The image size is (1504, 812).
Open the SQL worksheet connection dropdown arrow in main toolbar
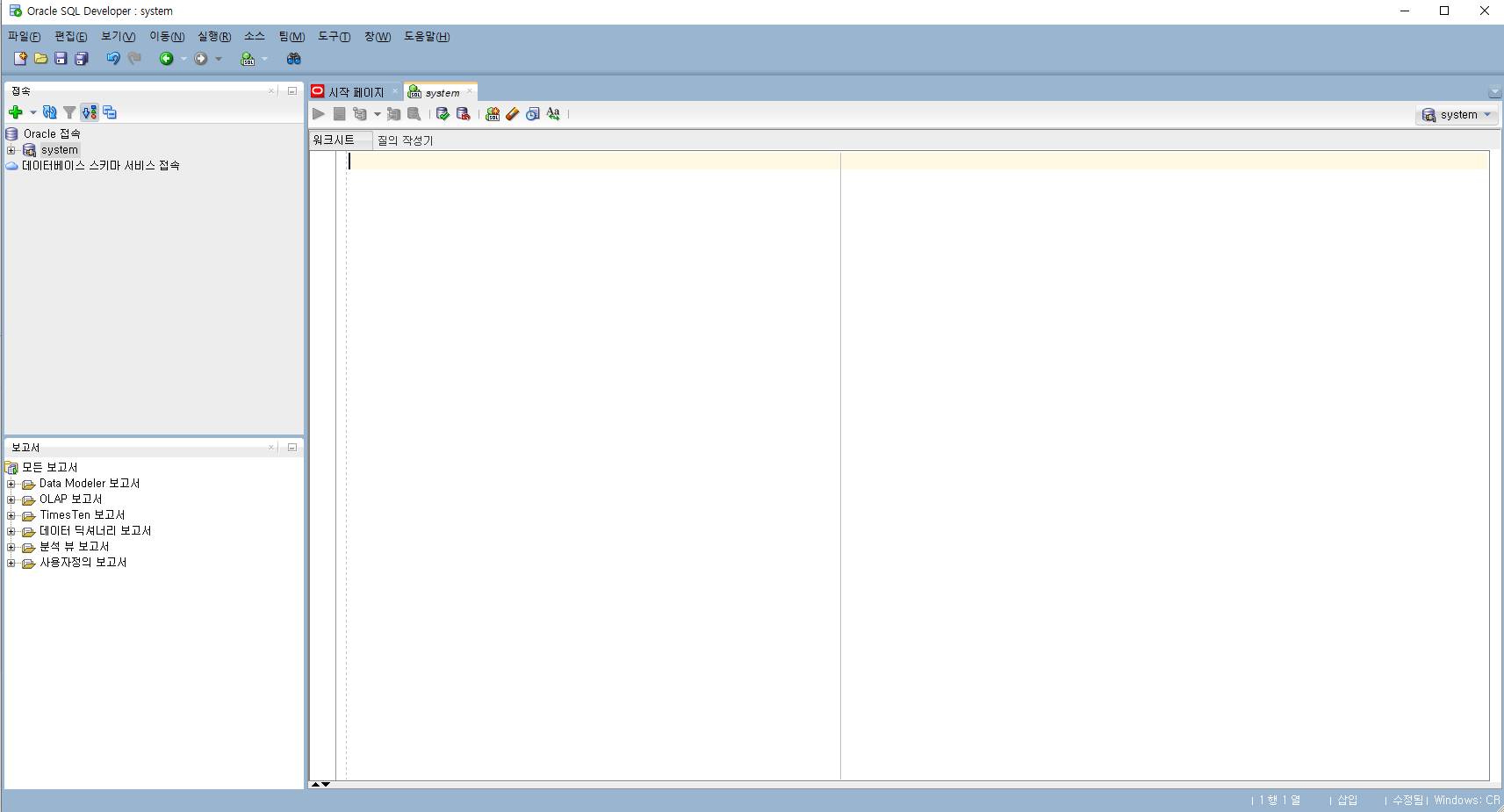pos(264,59)
